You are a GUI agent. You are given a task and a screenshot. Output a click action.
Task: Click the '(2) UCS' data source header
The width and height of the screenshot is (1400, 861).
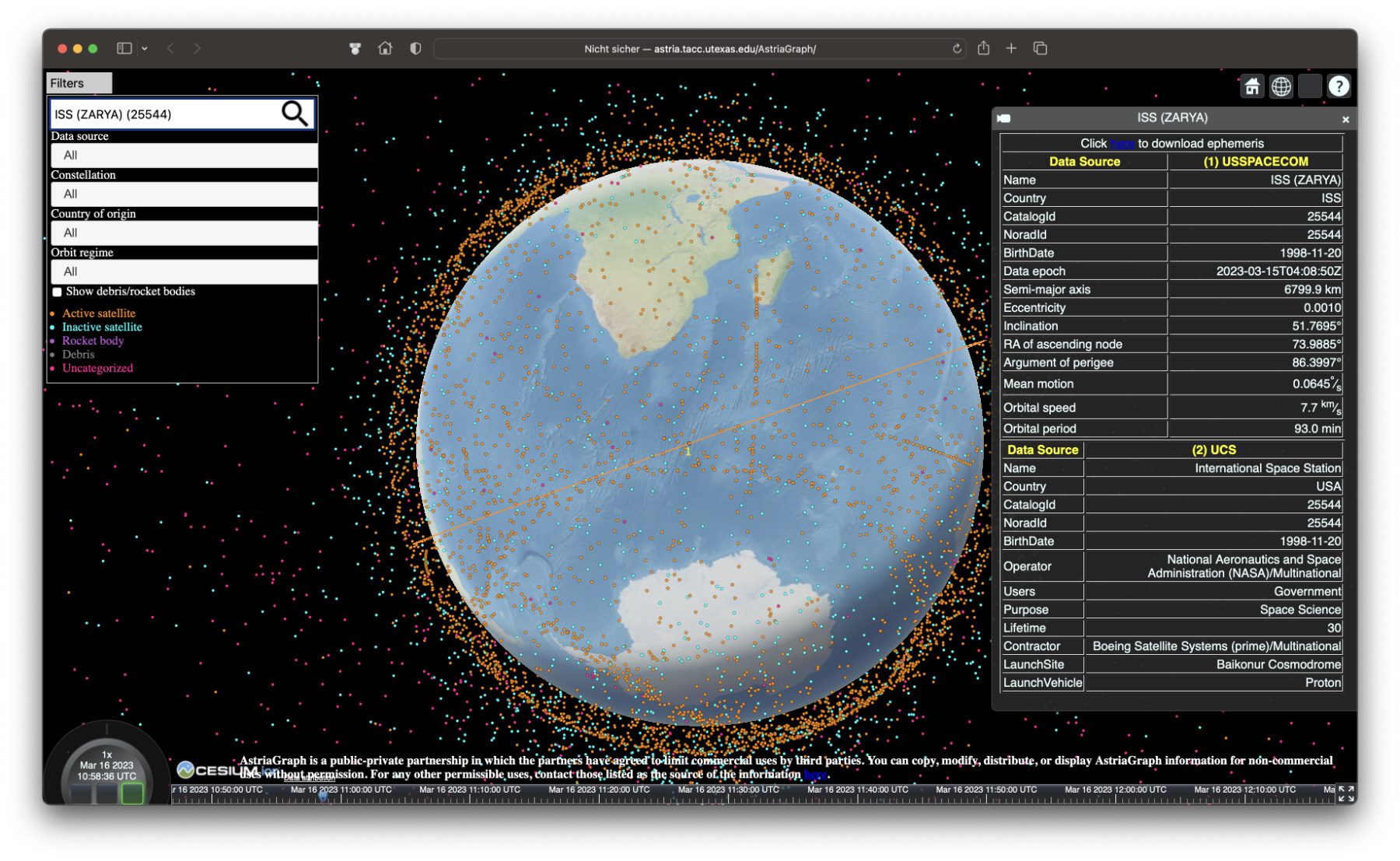click(x=1213, y=450)
